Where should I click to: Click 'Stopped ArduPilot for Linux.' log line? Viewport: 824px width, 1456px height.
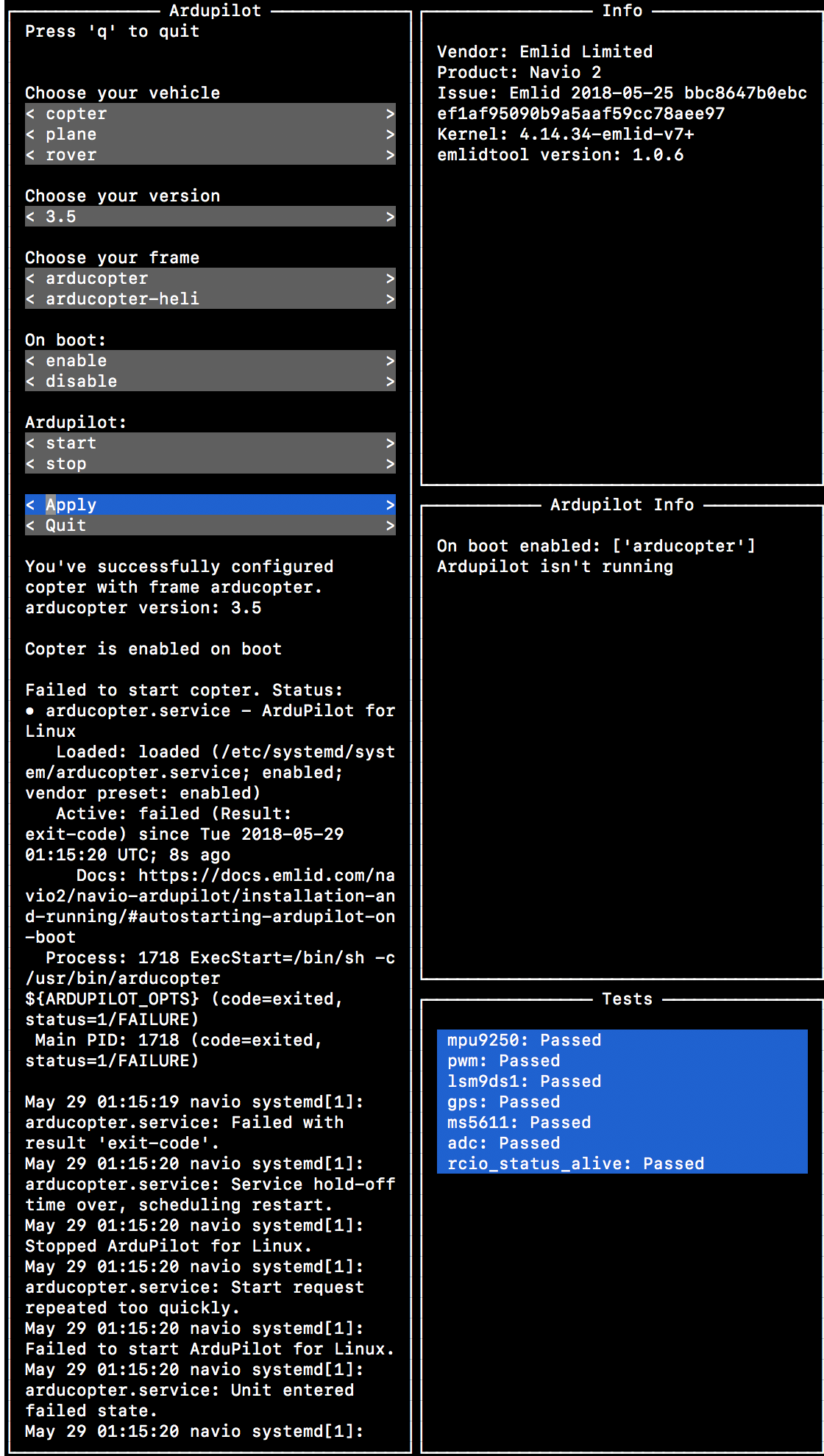(168, 1246)
